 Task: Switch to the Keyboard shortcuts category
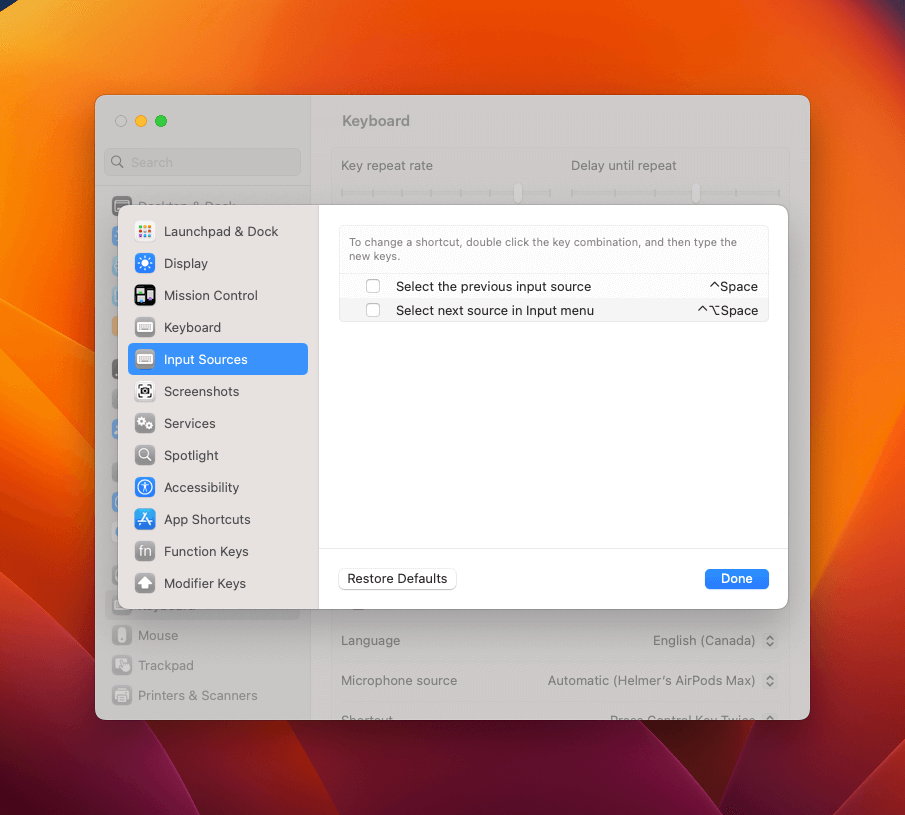click(x=218, y=327)
